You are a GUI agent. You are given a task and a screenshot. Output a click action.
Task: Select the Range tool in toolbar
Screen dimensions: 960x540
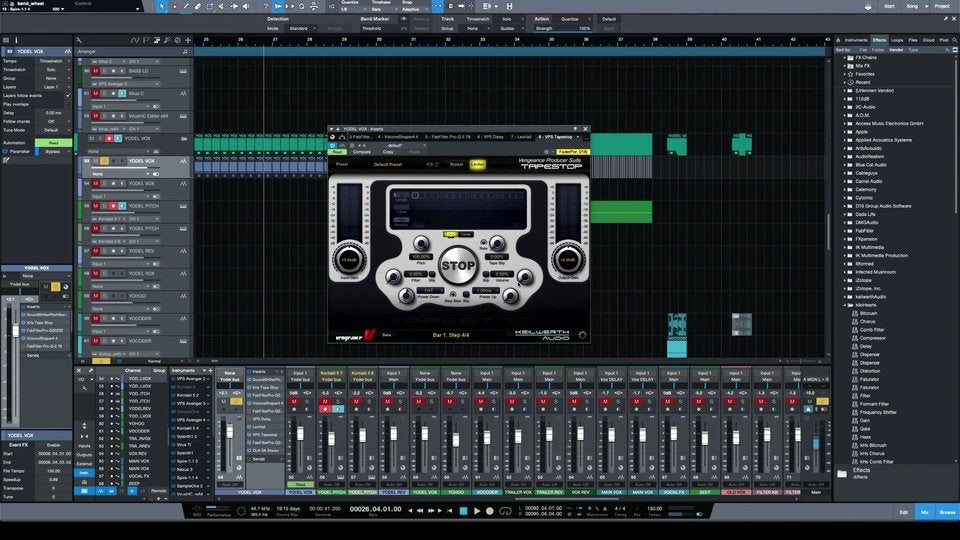174,6
